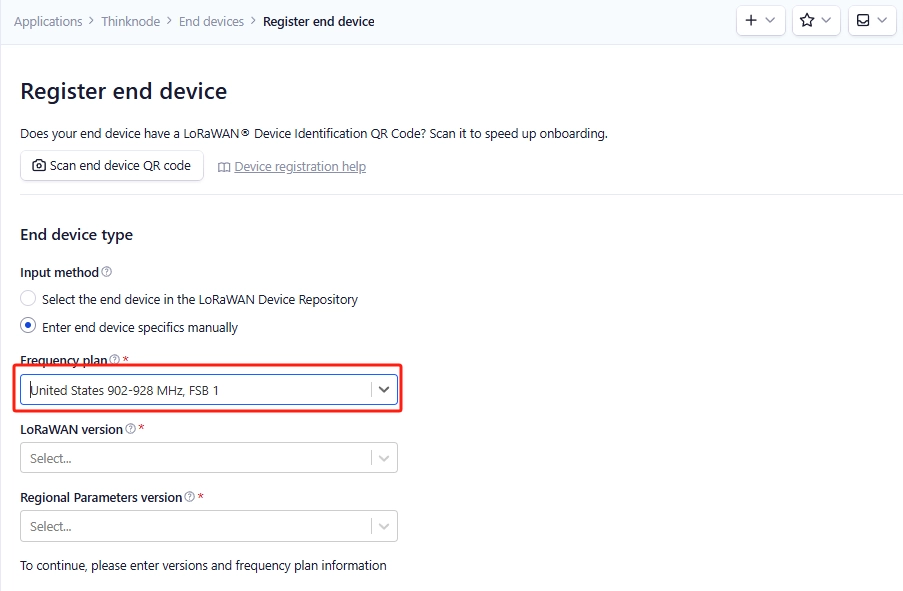This screenshot has width=903, height=591.
Task: Open the Regional Parameters version dropdown
Action: click(x=208, y=526)
